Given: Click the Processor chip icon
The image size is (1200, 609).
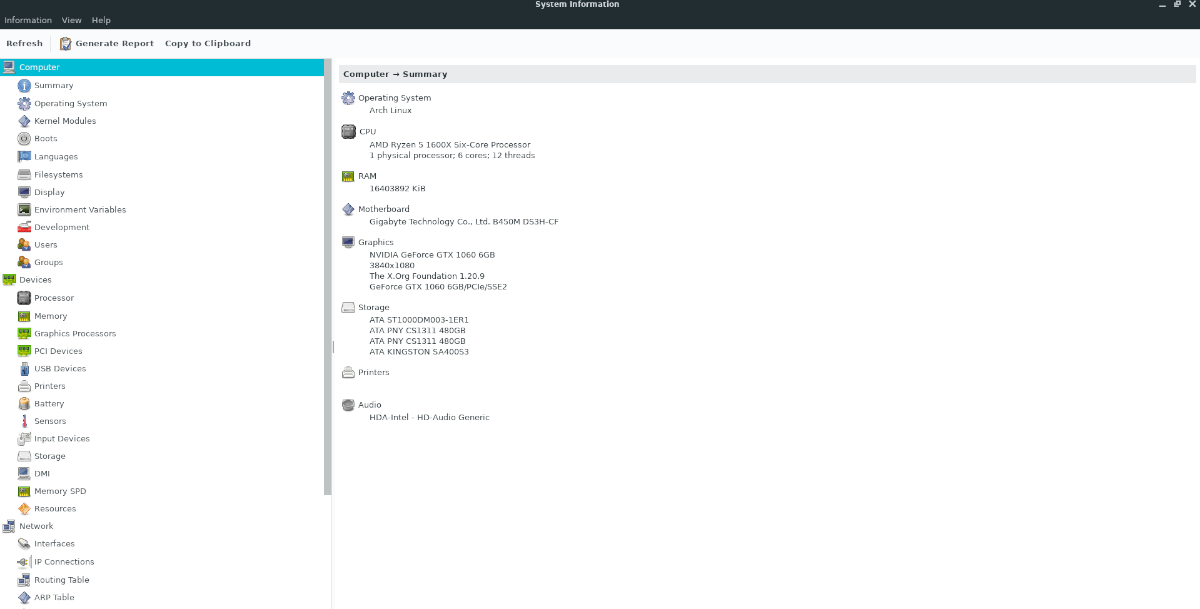Looking at the screenshot, I should [25, 298].
